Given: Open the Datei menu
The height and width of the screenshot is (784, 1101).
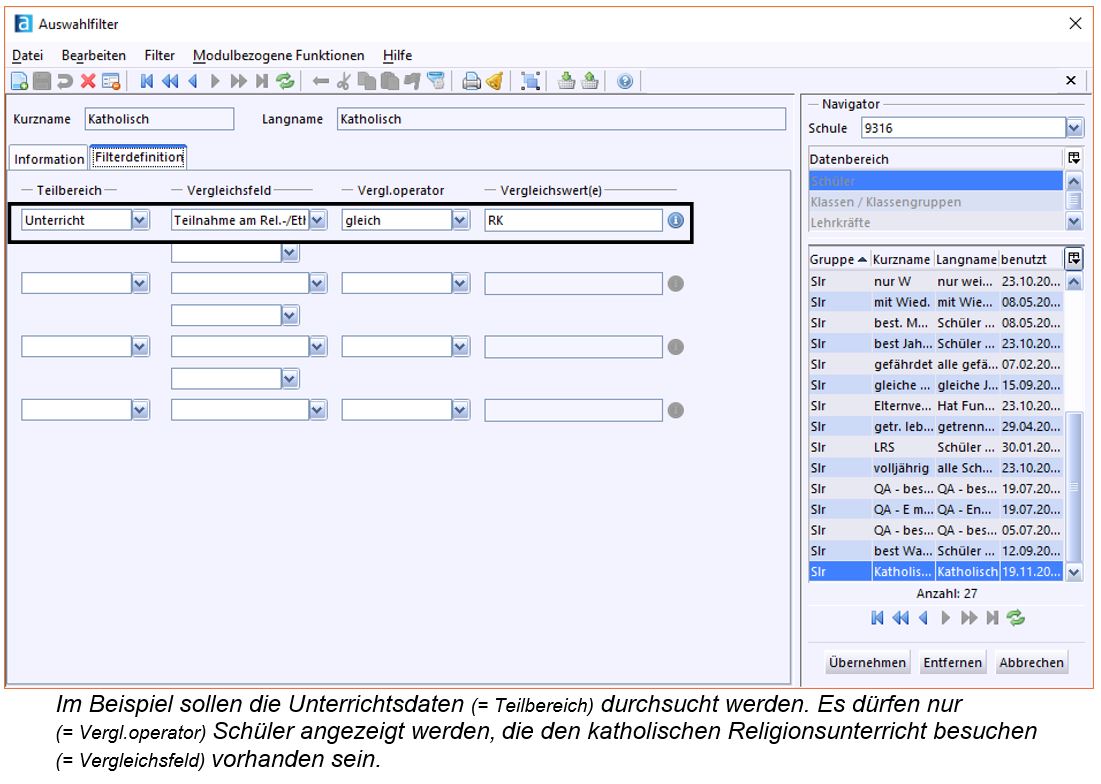Looking at the screenshot, I should 27,55.
